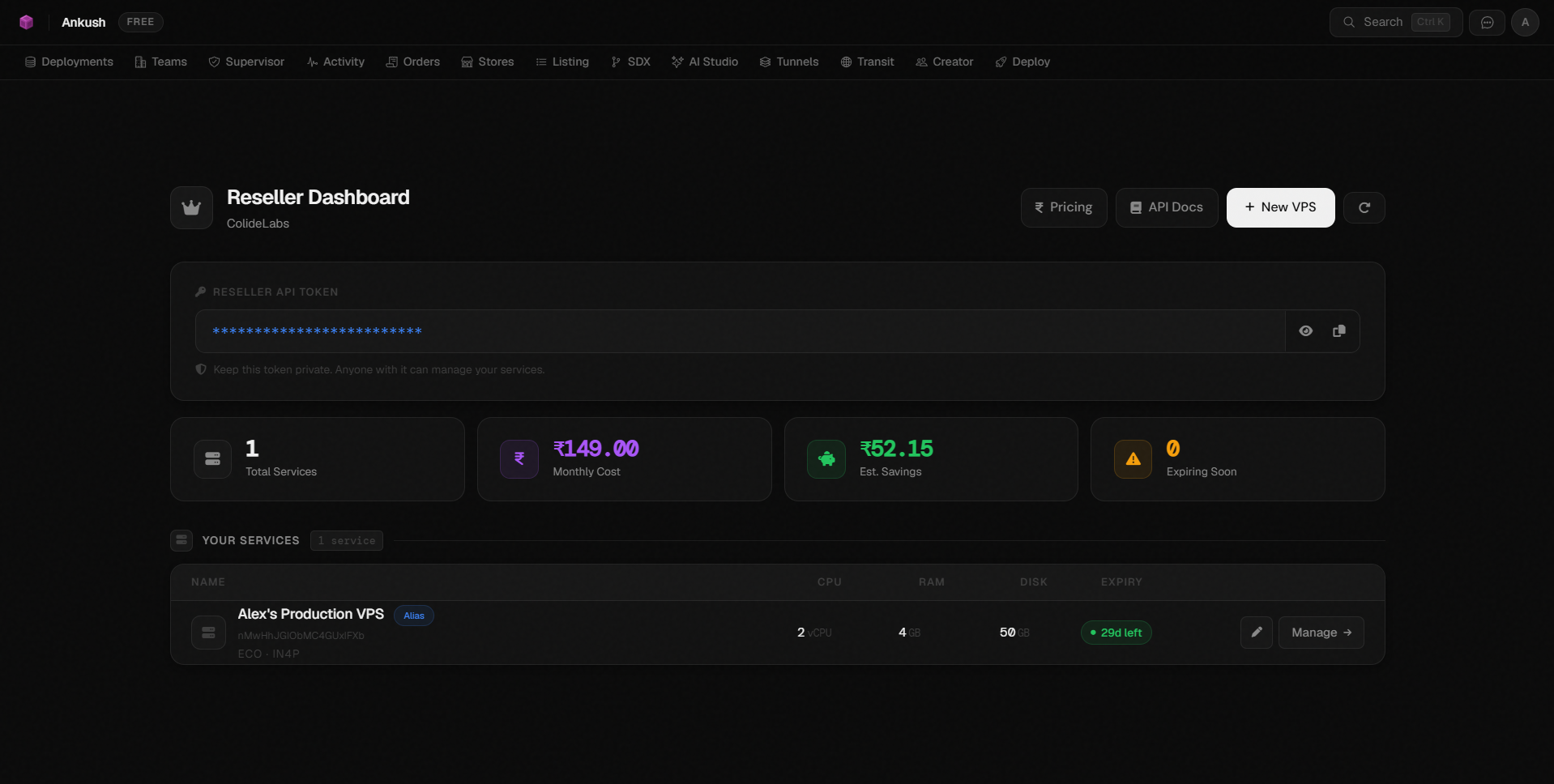Click the Pricing button
1554x784 pixels.
[x=1064, y=207]
